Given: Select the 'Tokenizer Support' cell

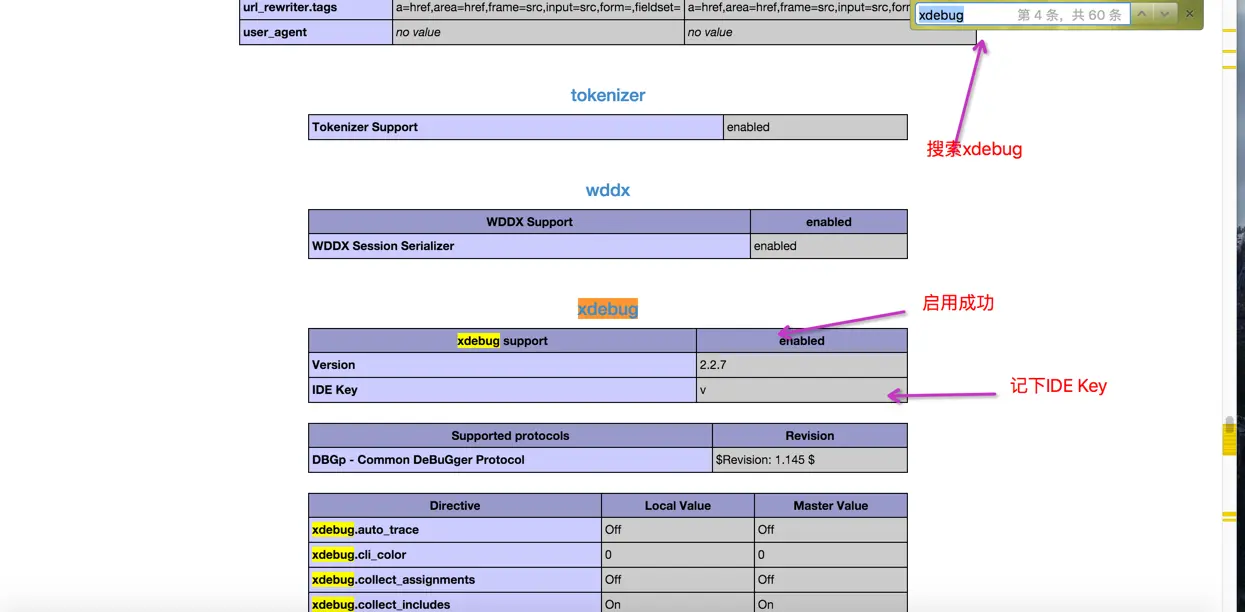Looking at the screenshot, I should pos(516,127).
